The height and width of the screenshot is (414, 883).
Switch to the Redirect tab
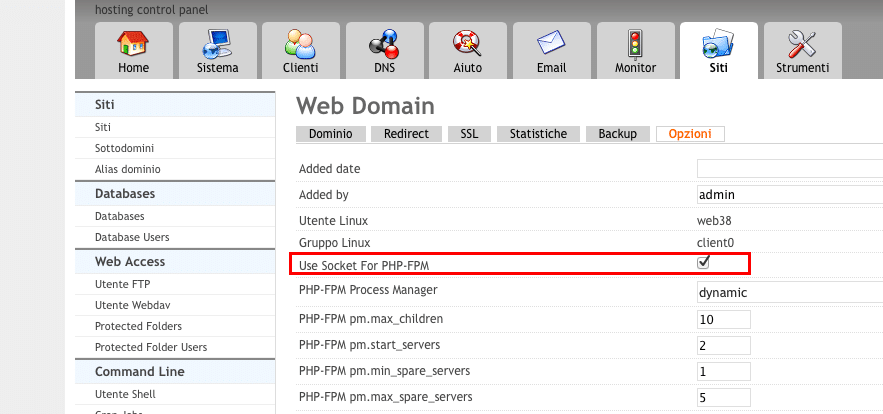(406, 134)
